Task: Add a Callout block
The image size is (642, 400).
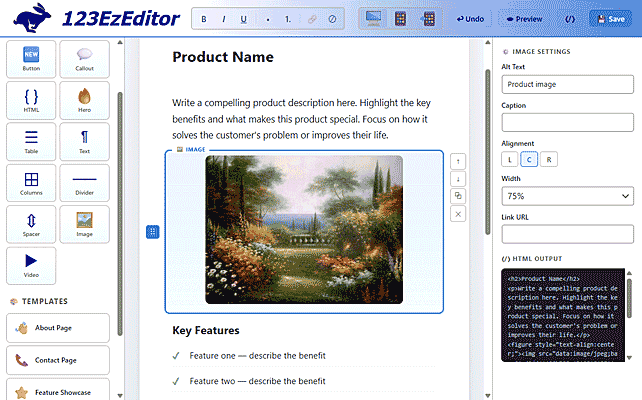Action: pos(84,59)
